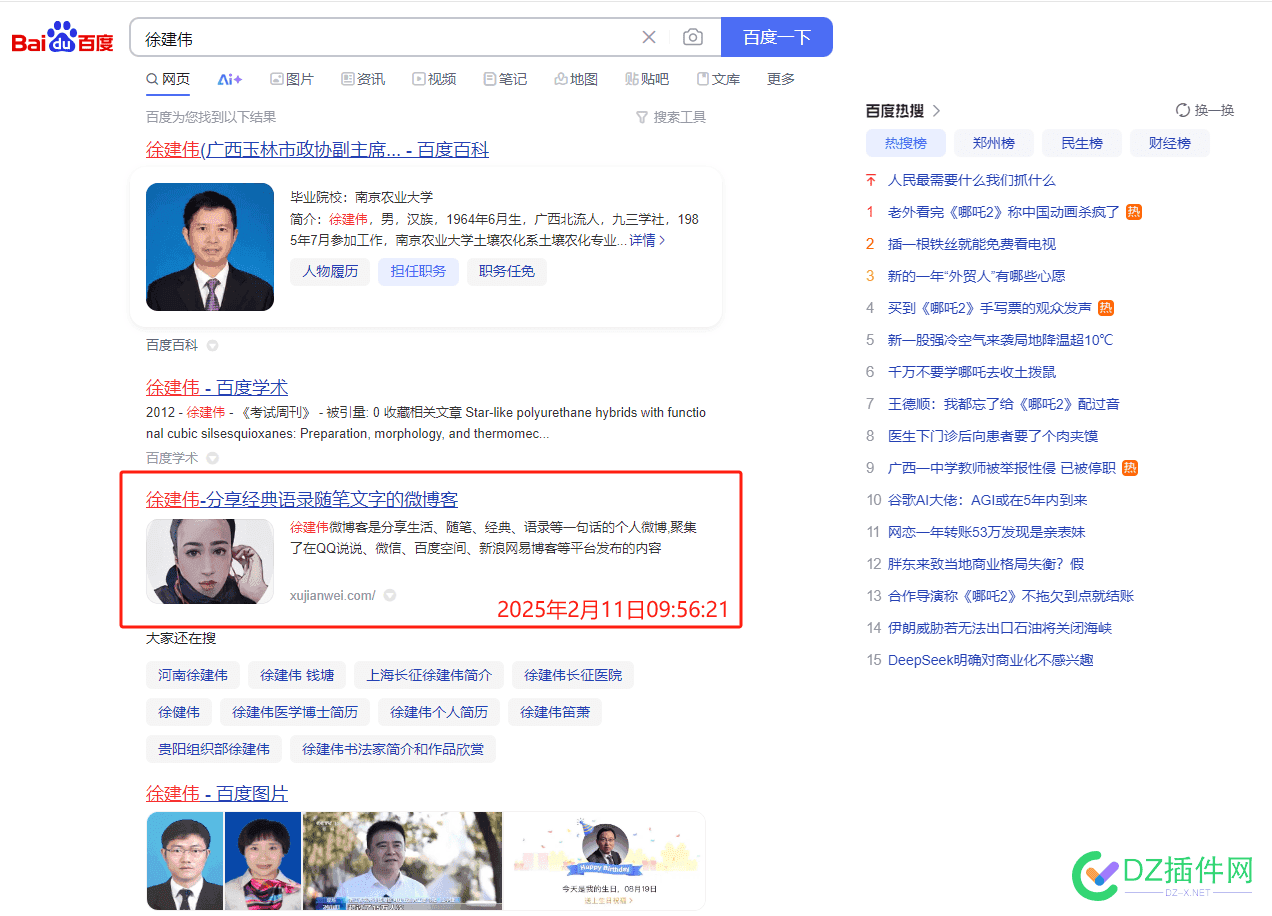Click the 职务任免 button
This screenshot has height=916, width=1272.
click(x=507, y=271)
